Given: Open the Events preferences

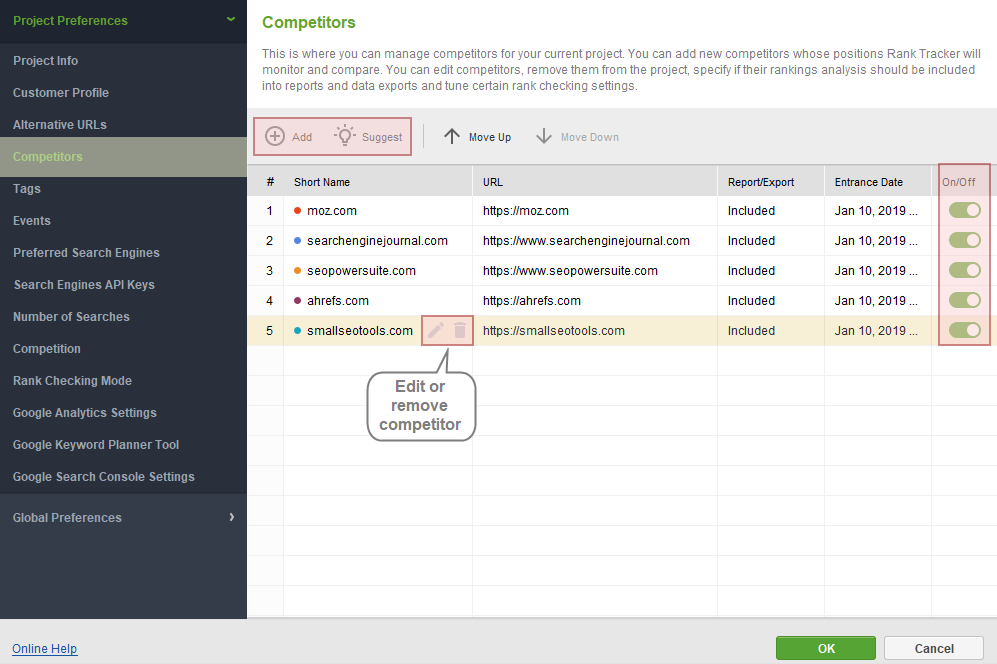Looking at the screenshot, I should point(123,221).
